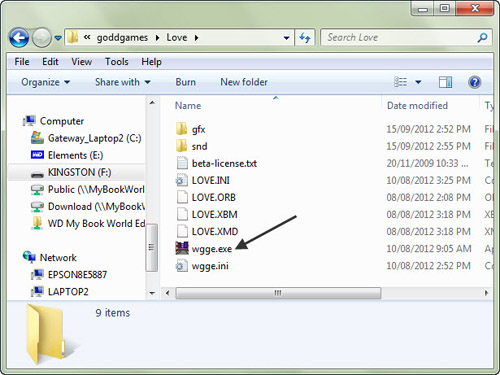
Task: Click the goddgames breadcrumb
Action: click(x=122, y=38)
